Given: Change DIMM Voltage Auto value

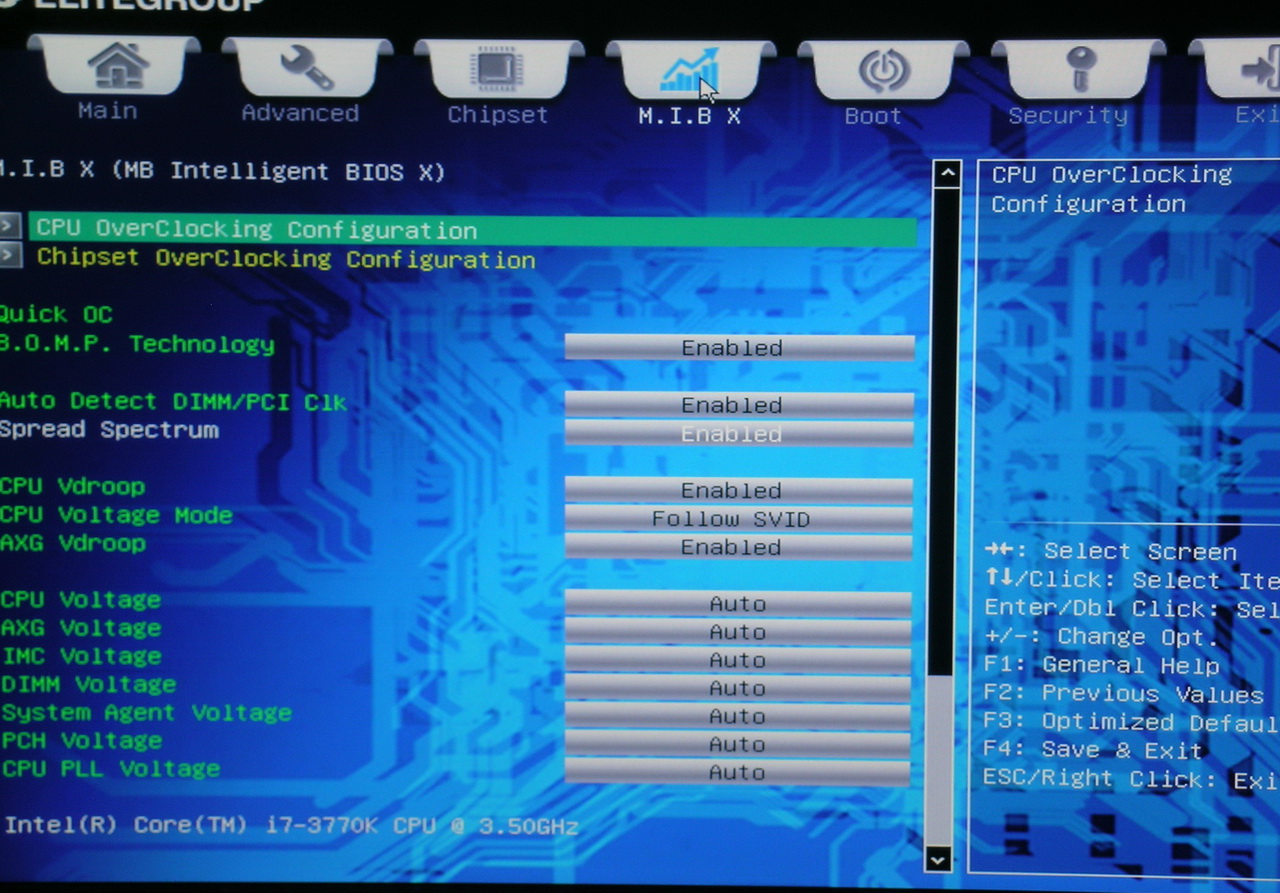Looking at the screenshot, I should (x=738, y=688).
